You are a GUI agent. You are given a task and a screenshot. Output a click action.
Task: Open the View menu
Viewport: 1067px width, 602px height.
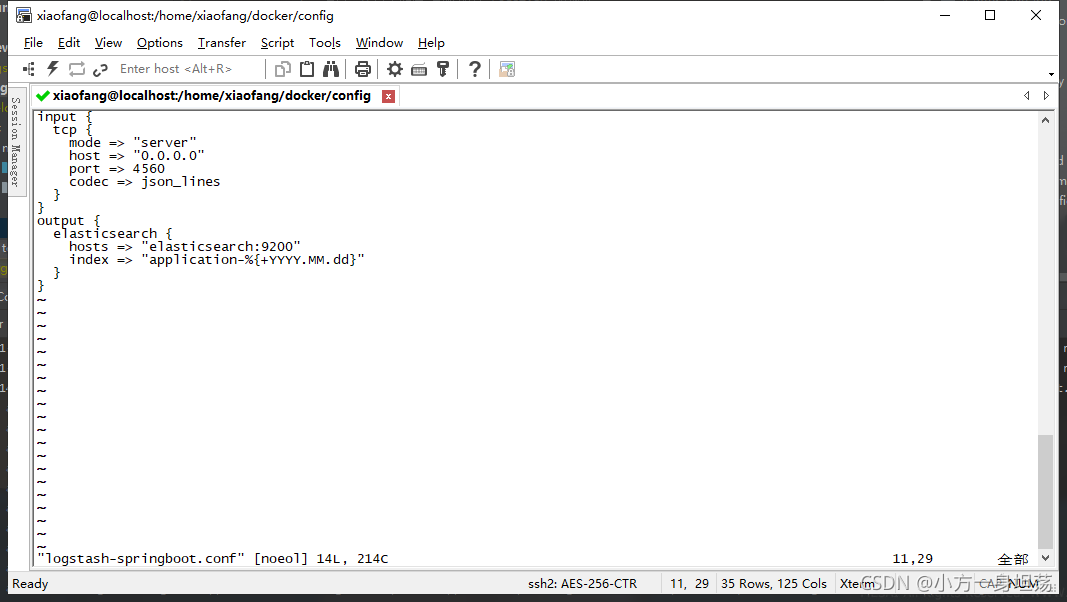tap(108, 43)
